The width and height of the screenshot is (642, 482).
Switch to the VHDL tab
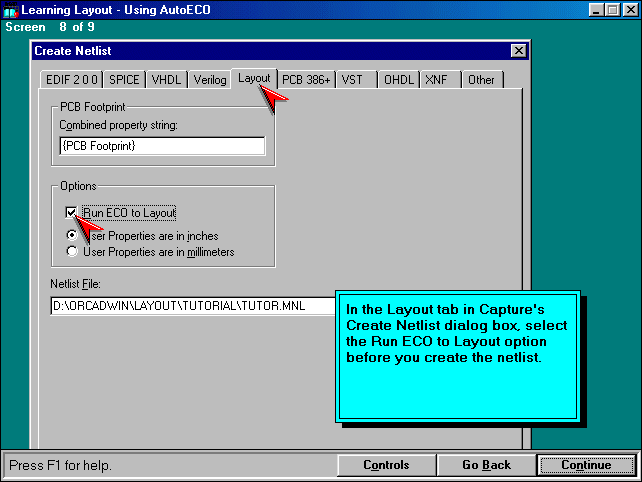(165, 80)
